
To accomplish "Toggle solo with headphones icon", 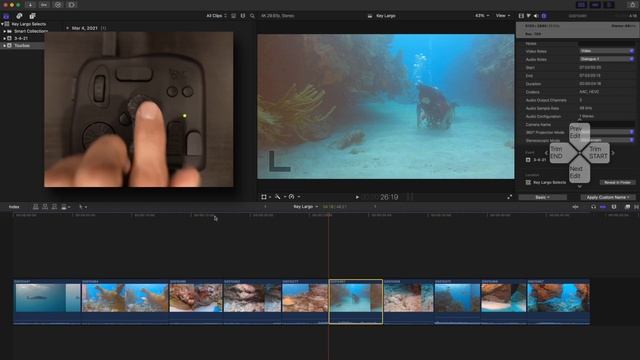I will click(x=593, y=207).
